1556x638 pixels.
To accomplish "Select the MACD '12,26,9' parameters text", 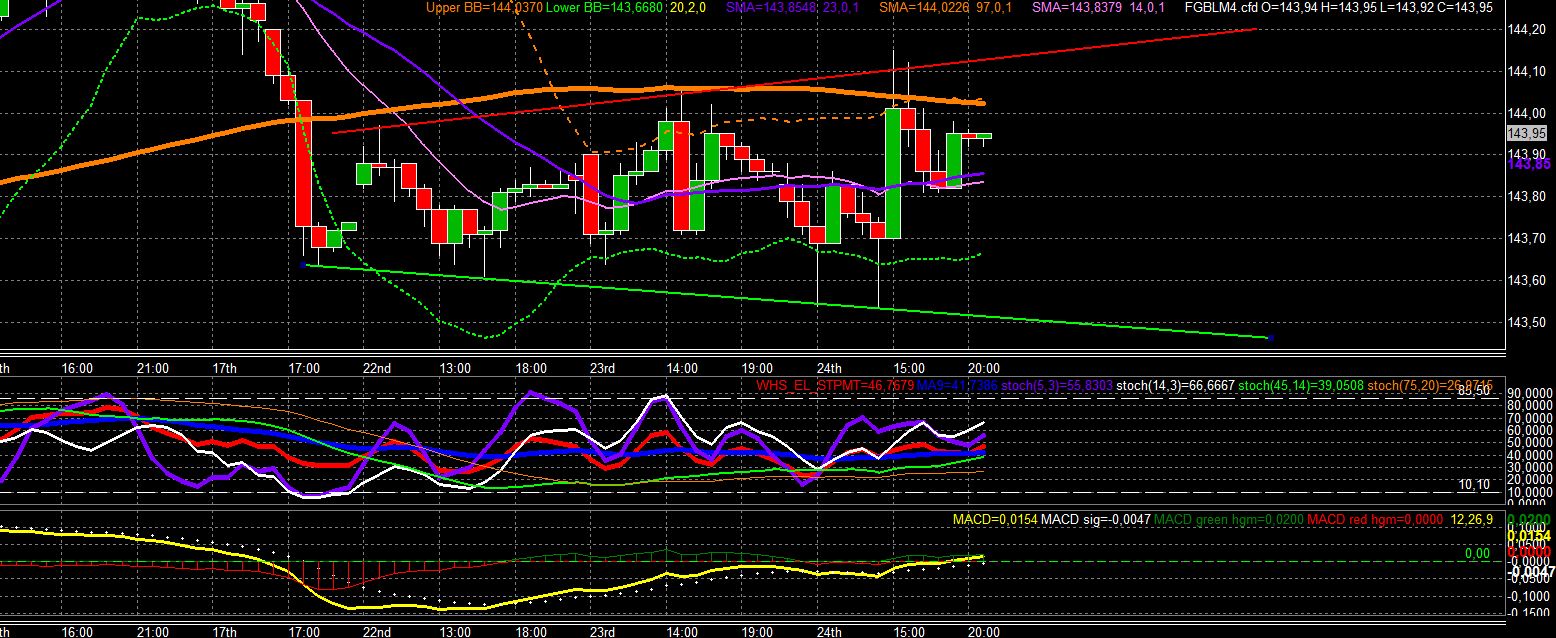I will coord(1472,520).
